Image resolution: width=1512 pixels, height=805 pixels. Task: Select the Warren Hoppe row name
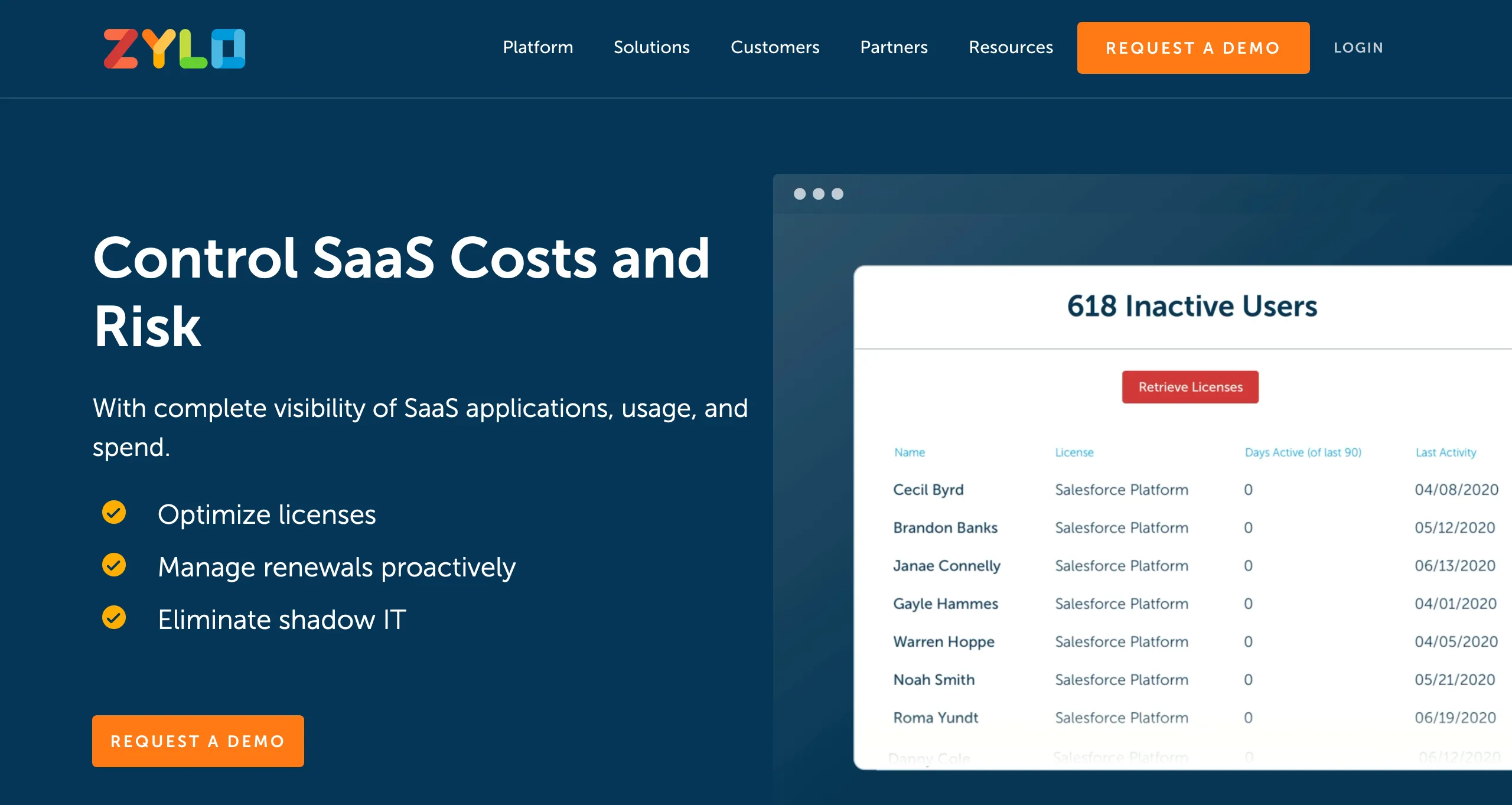[x=944, y=641]
